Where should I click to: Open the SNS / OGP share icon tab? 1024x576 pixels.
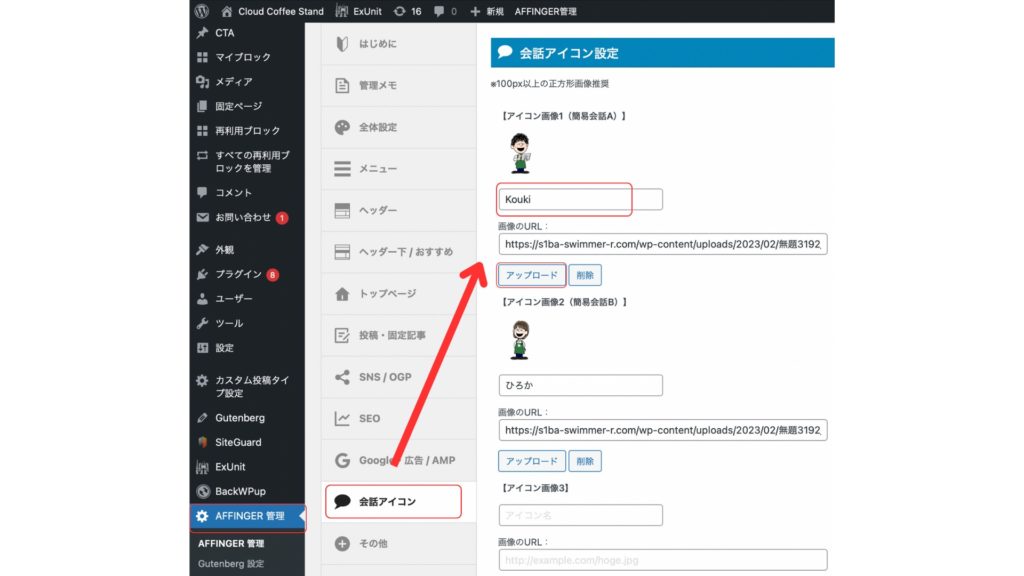click(342, 377)
